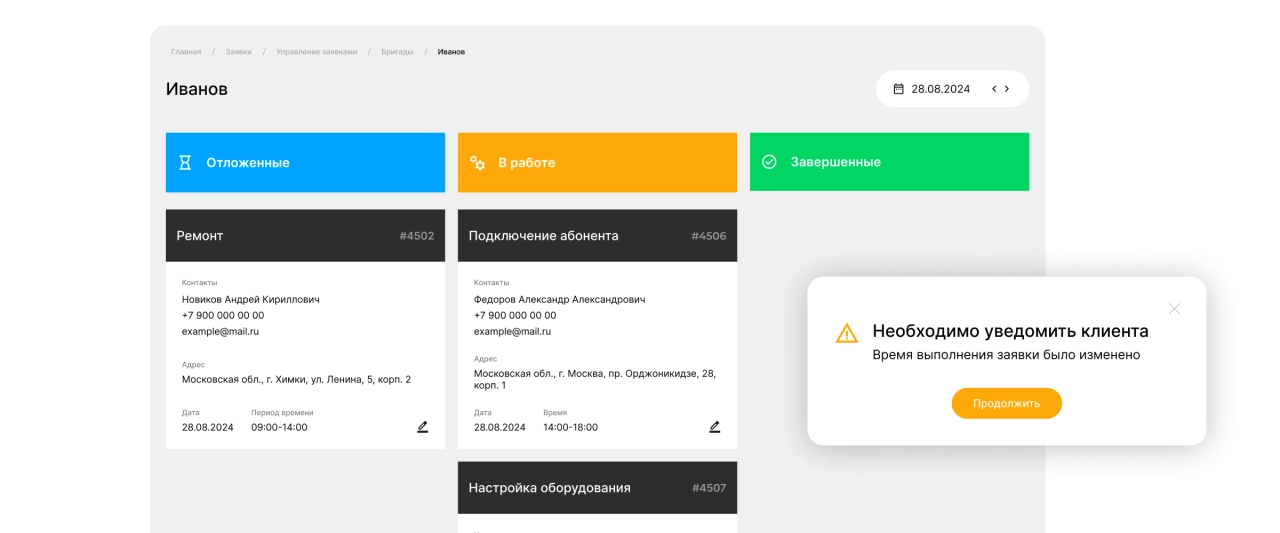Click the phone number in Подключение абонента card

click(x=515, y=315)
